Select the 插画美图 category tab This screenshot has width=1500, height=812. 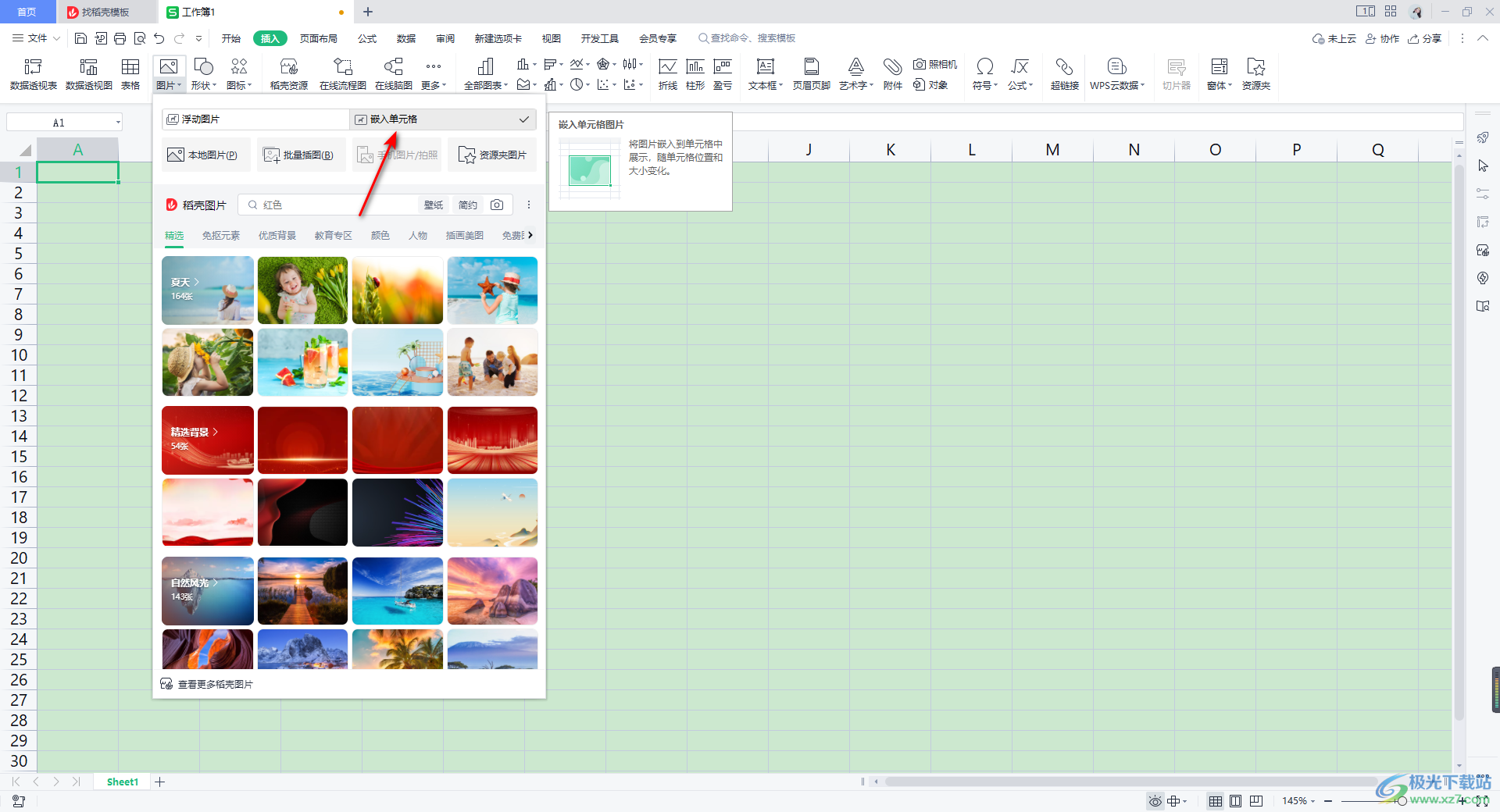click(x=465, y=235)
